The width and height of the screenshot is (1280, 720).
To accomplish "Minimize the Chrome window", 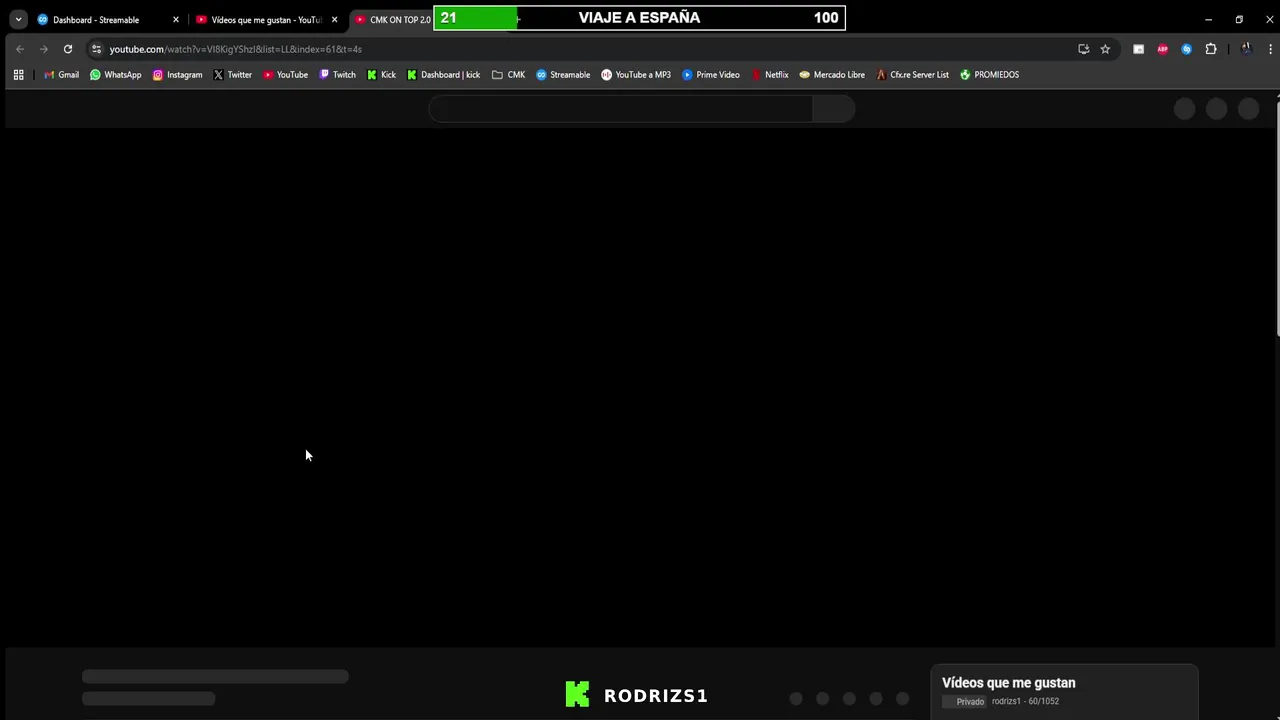I will (x=1208, y=19).
